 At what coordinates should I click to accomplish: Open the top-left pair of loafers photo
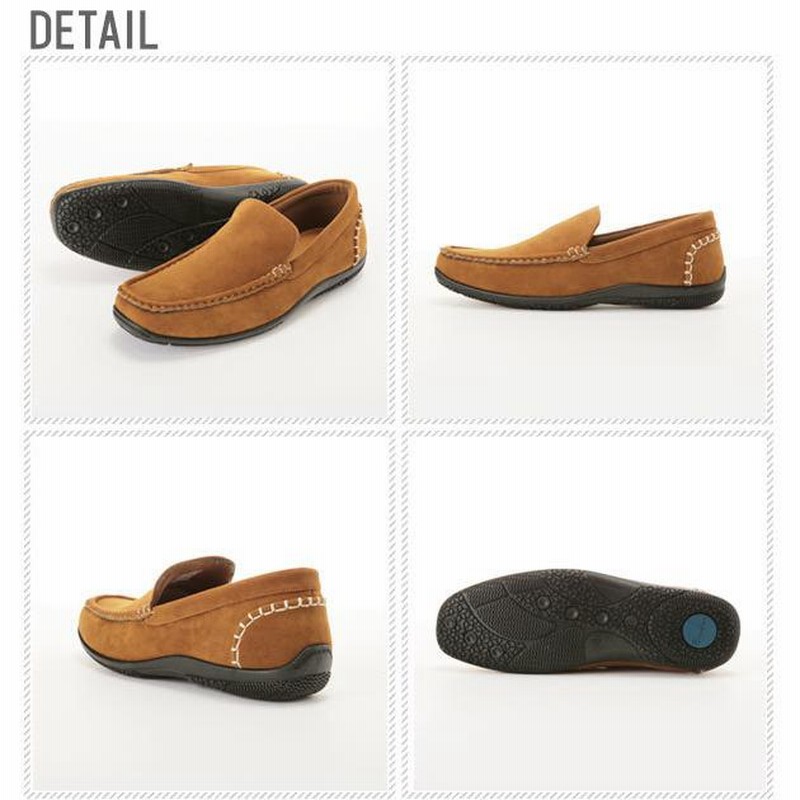[209, 240]
